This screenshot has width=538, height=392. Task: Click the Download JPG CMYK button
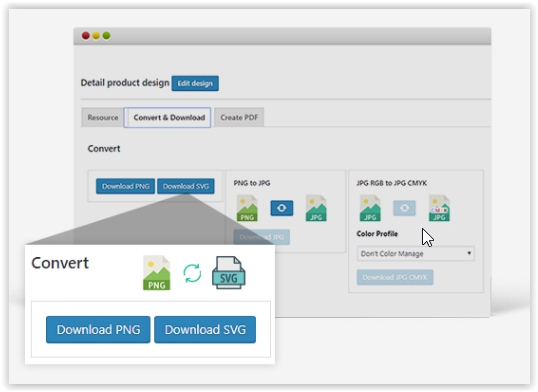395,277
